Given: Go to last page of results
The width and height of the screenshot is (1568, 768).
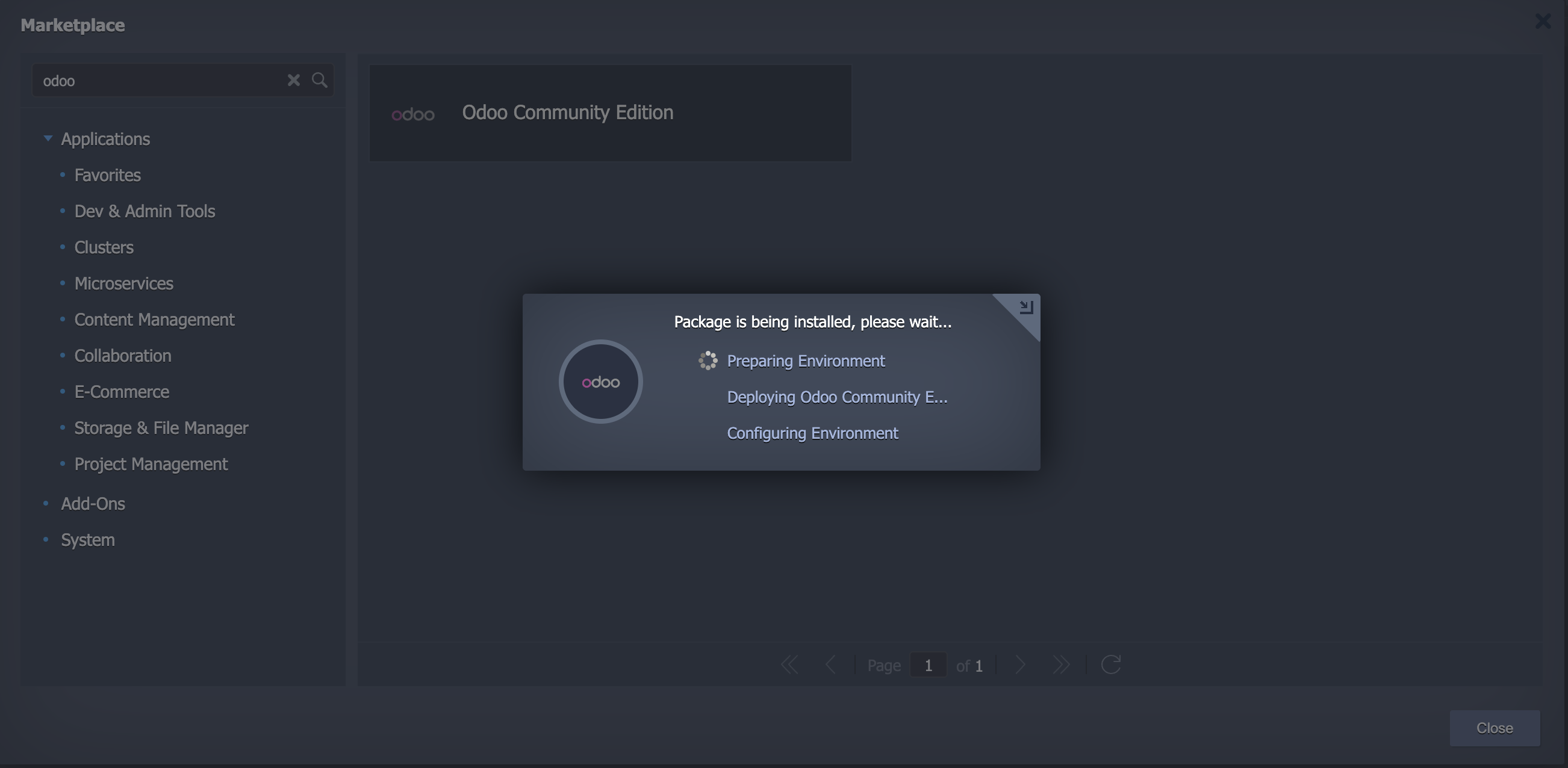Looking at the screenshot, I should tap(1061, 664).
